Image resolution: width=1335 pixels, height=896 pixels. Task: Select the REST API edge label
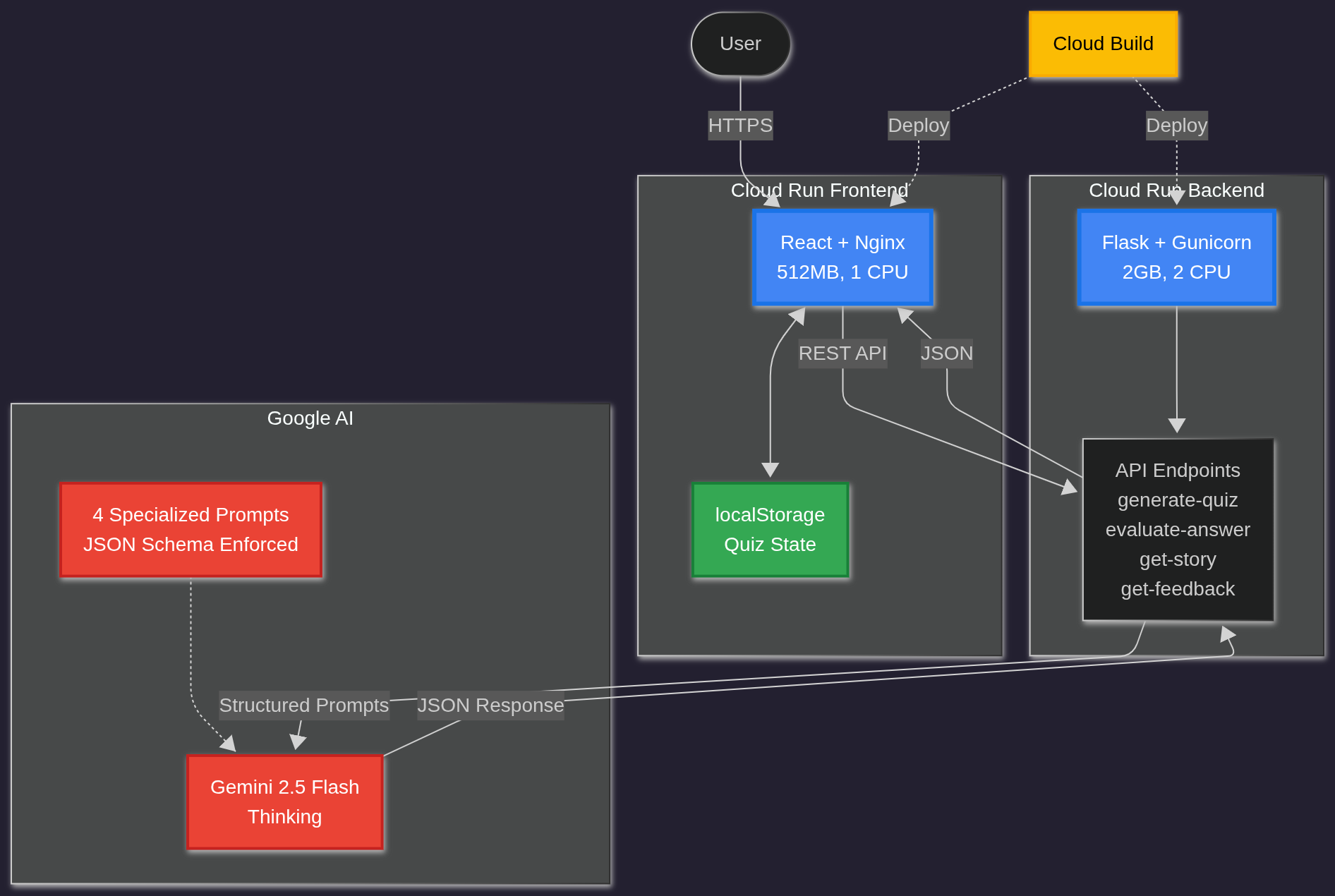[x=842, y=353]
